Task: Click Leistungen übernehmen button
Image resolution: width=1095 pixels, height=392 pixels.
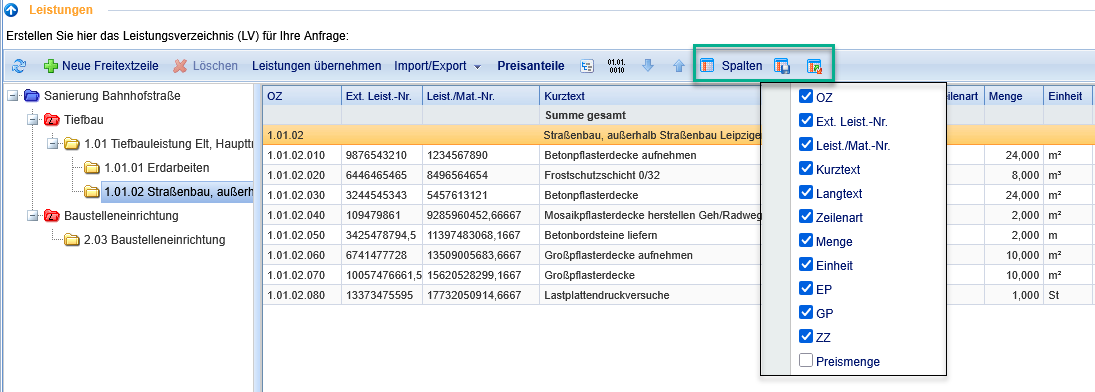Action: [x=316, y=66]
